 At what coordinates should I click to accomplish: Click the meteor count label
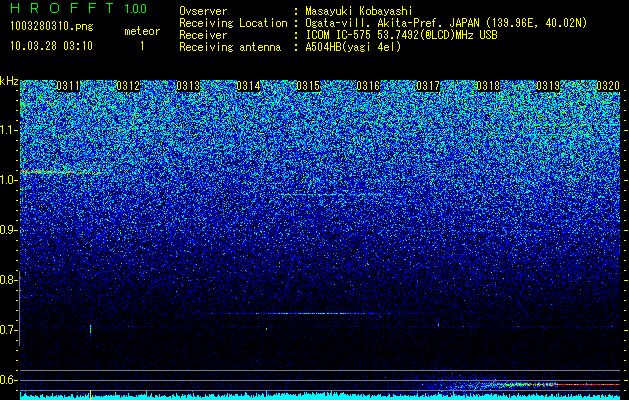pos(142,31)
